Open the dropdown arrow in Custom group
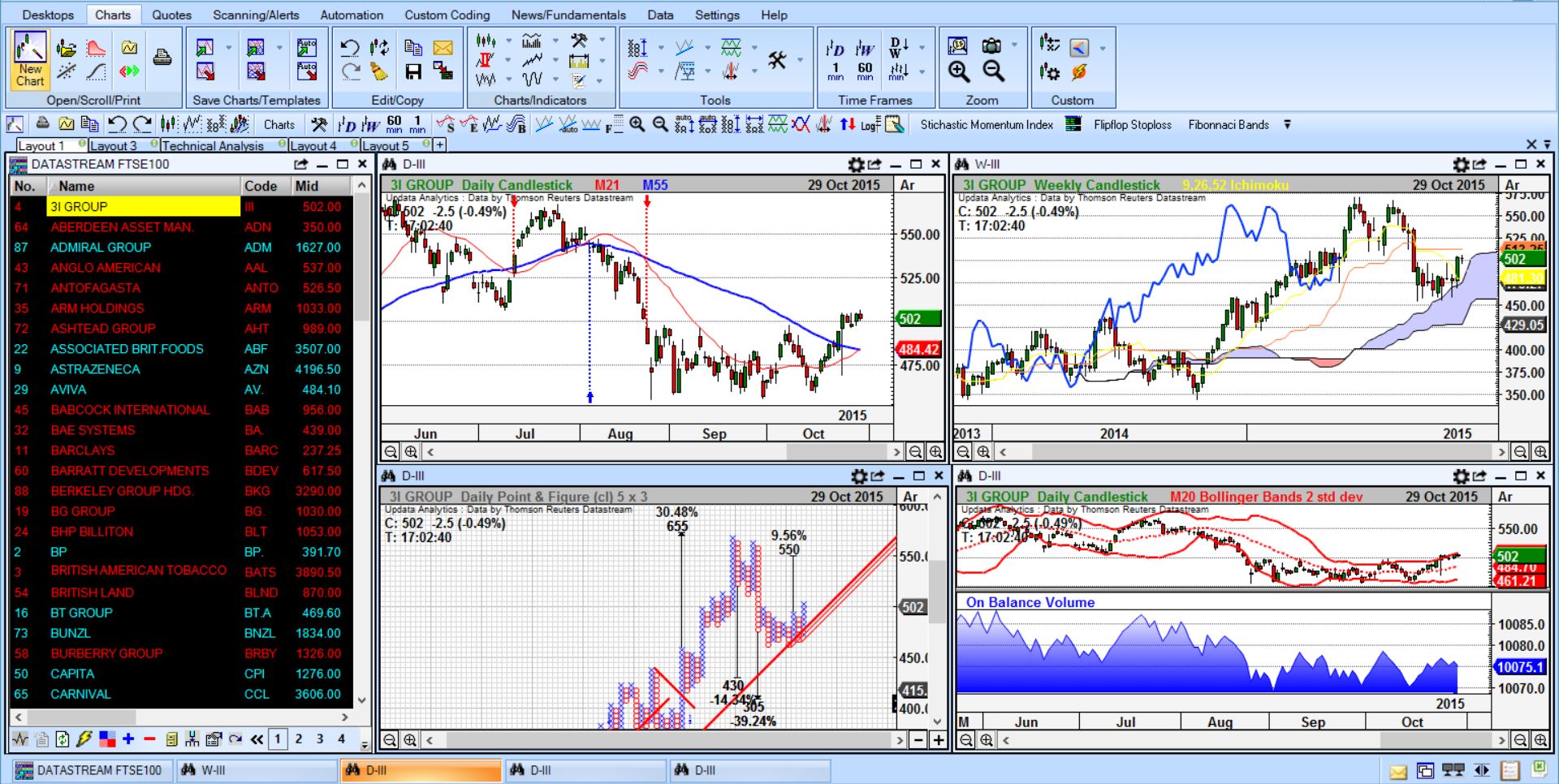This screenshot has width=1559, height=784. pos(1103,48)
